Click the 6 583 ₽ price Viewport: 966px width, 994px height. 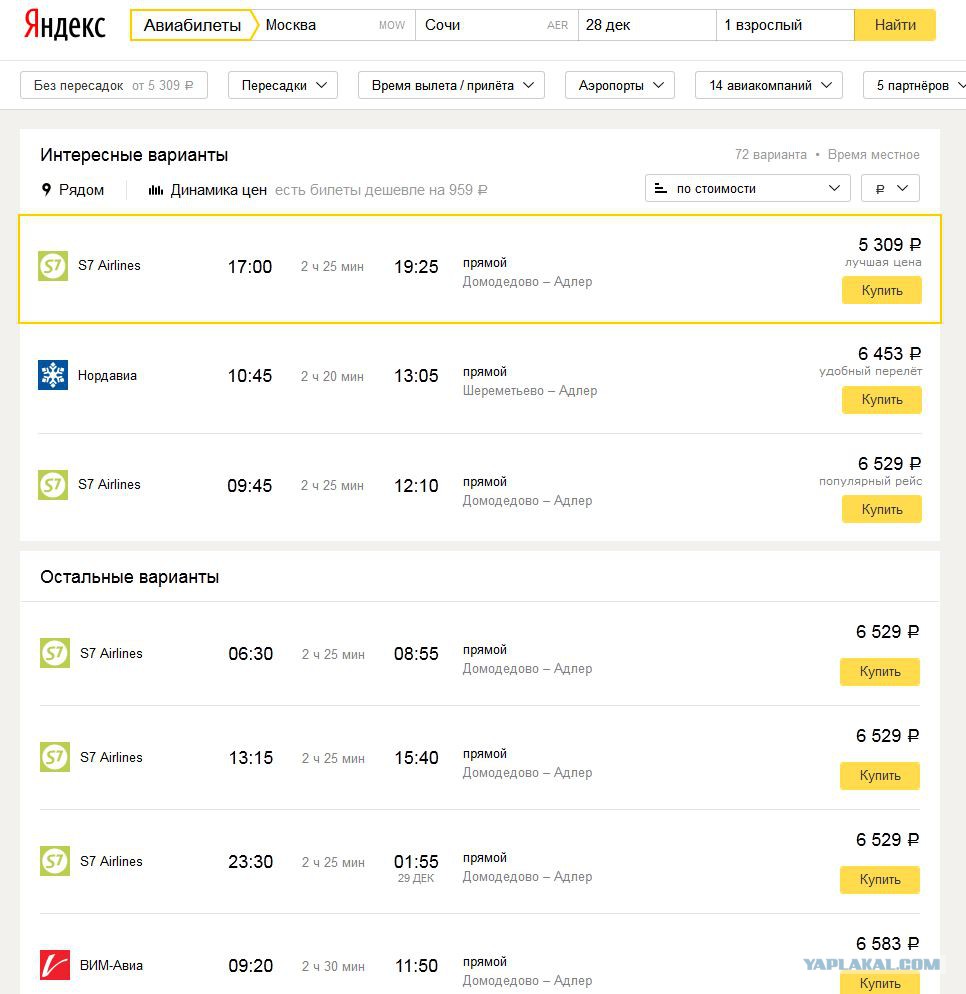click(887, 944)
